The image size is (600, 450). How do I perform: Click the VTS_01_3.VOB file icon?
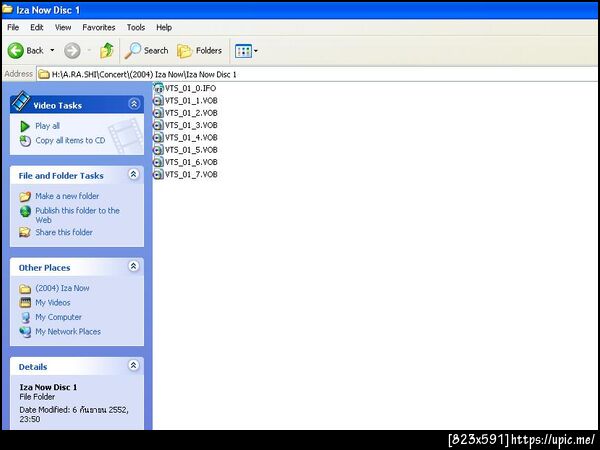click(158, 125)
